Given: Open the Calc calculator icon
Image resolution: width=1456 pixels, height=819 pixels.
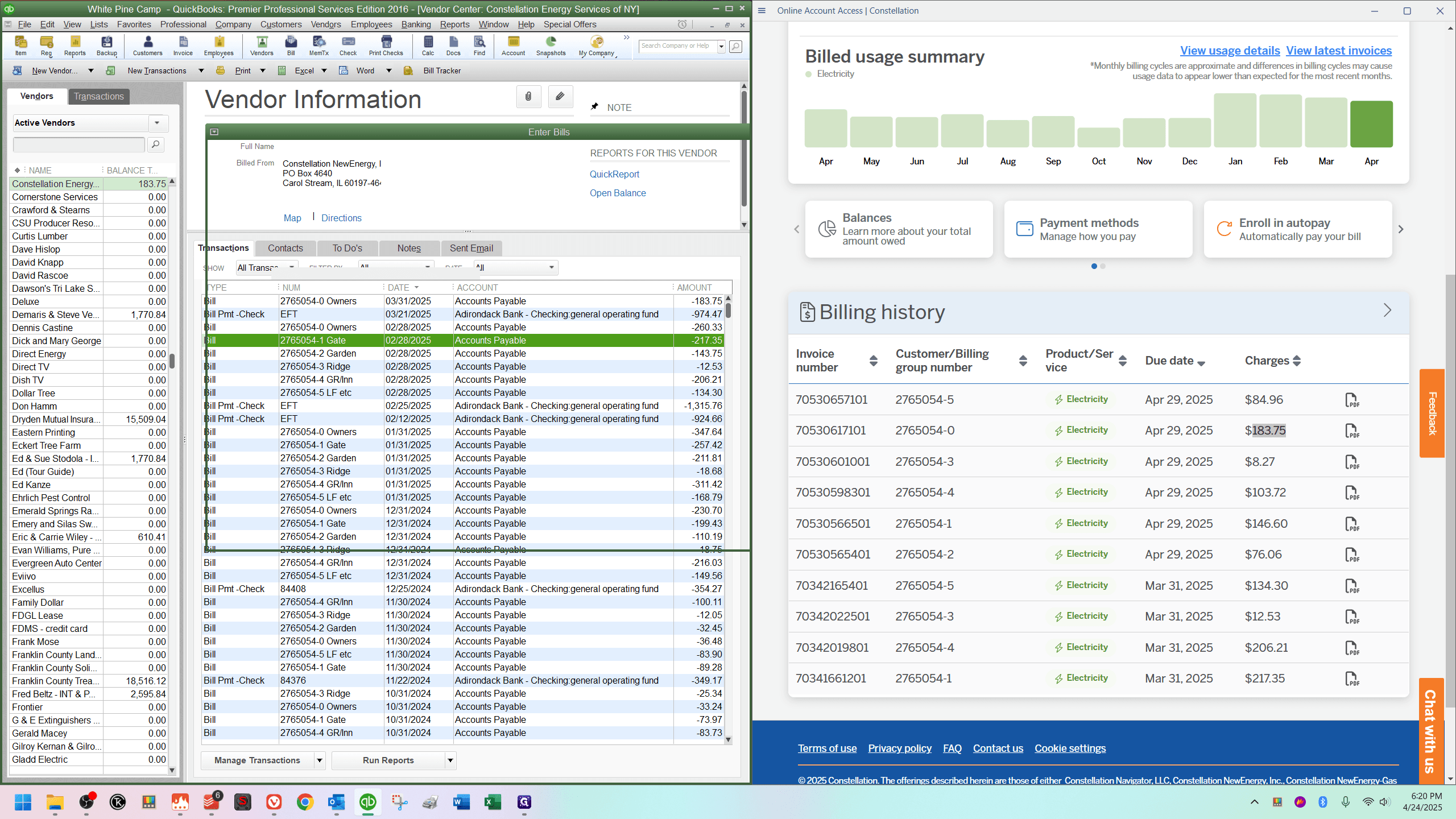Looking at the screenshot, I should coord(428,45).
